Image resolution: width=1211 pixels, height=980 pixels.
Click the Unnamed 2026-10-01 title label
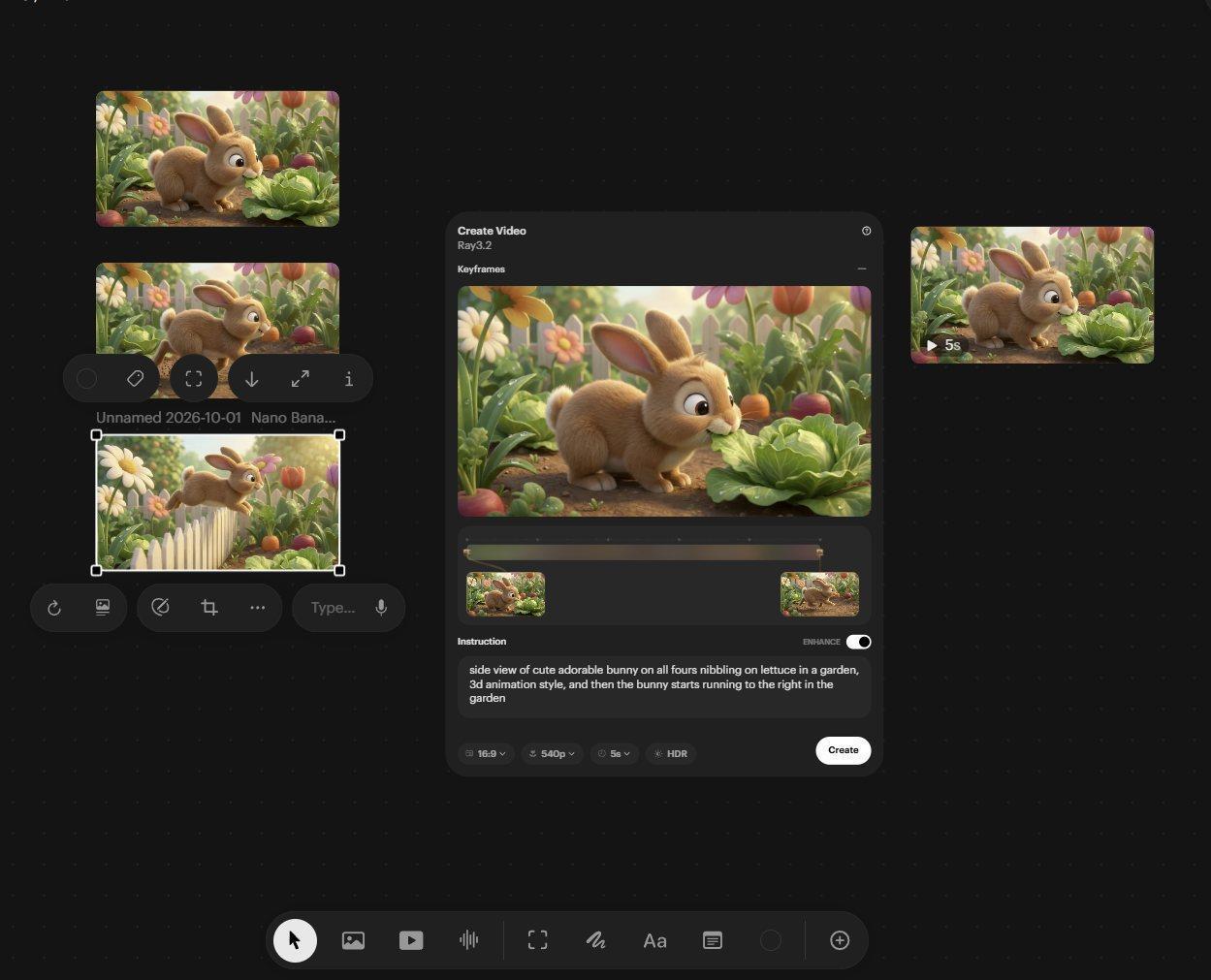[x=169, y=418]
